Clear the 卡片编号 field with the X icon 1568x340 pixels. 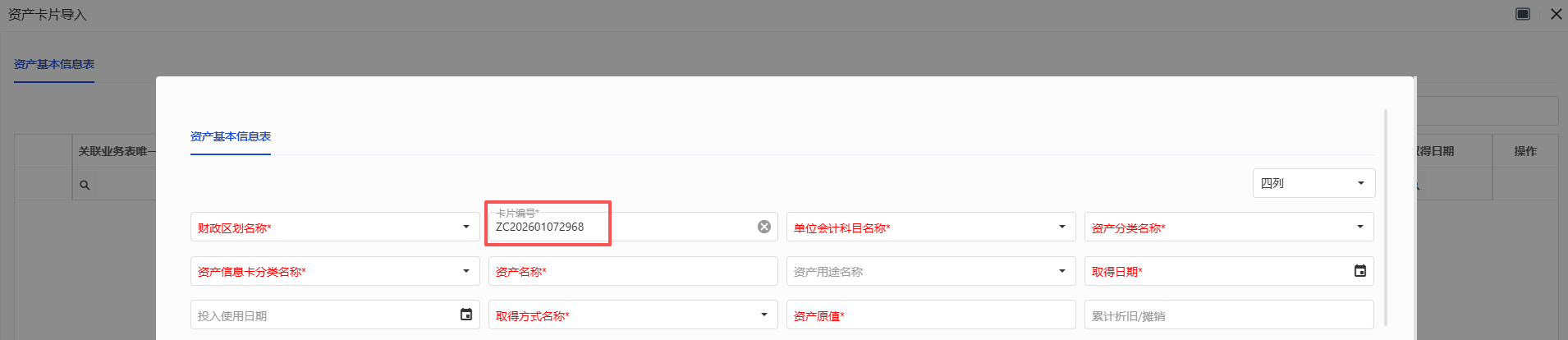coord(763,227)
